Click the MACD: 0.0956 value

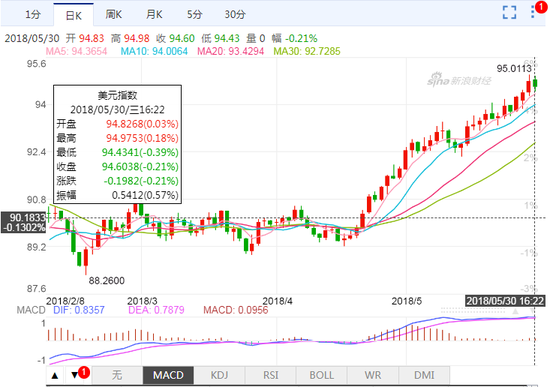coord(236,310)
